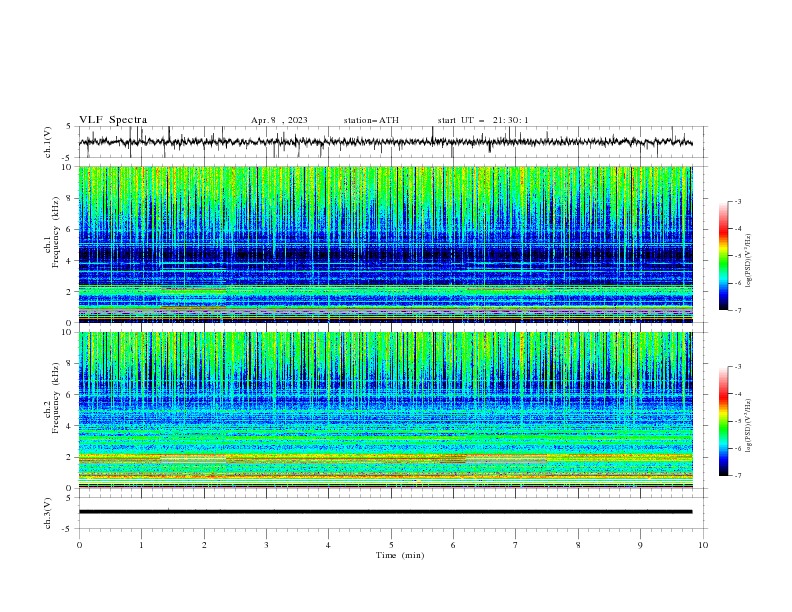Select the date text "Apr. 8 , 2023"
Viewport: 792px width, 612px height.
tap(279, 120)
